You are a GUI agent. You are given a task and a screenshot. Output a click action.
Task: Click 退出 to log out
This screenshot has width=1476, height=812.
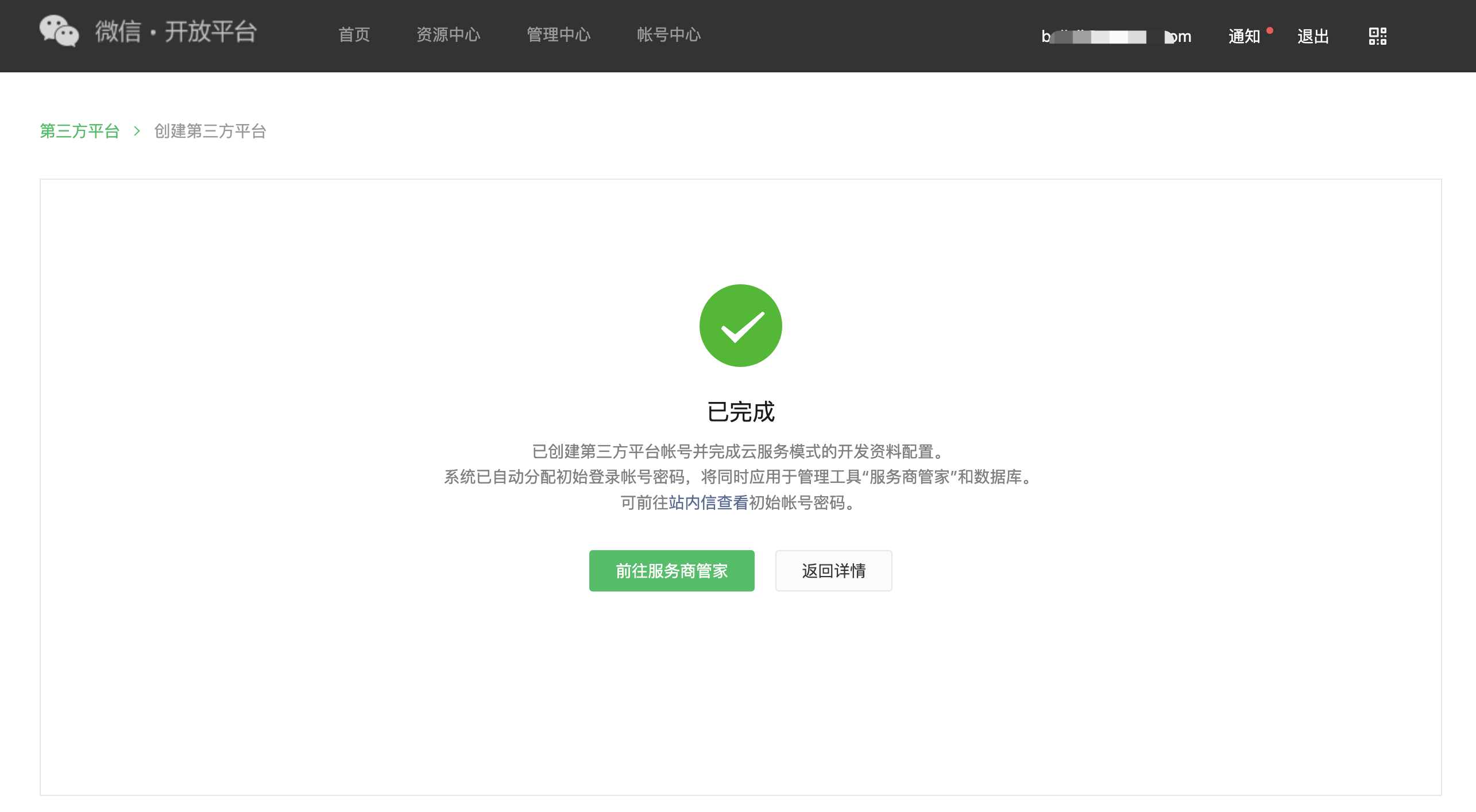1313,37
